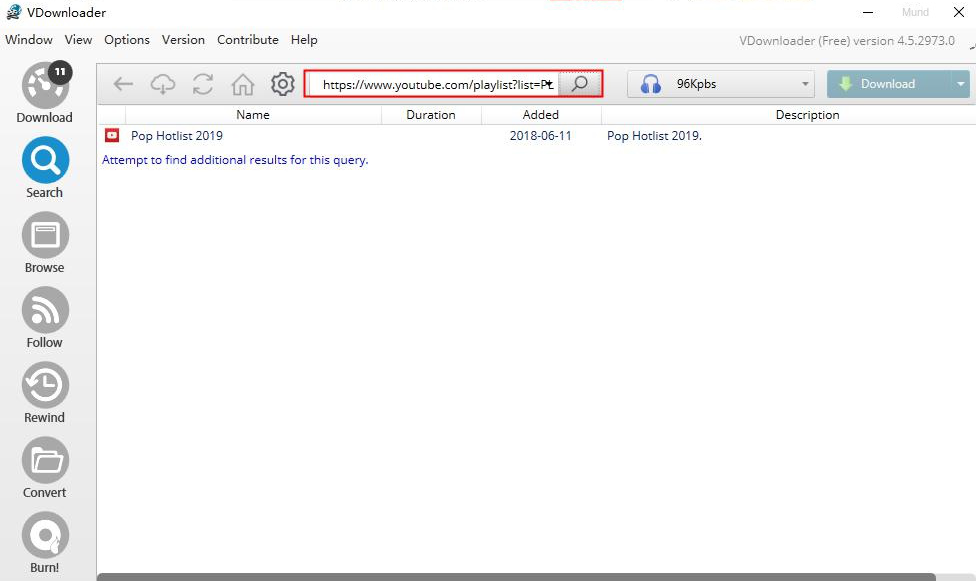976x581 pixels.
Task: Refresh results with the circular arrows icon
Action: (203, 84)
